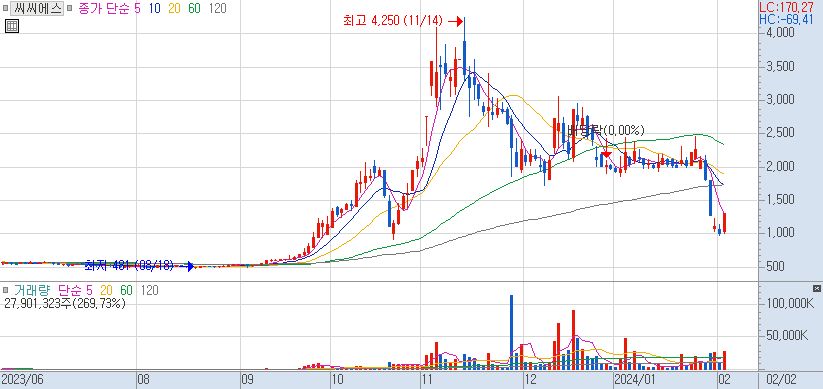This screenshot has width=823, height=389.
Task: Toggle the price 10-day moving average label
Action: [154, 8]
